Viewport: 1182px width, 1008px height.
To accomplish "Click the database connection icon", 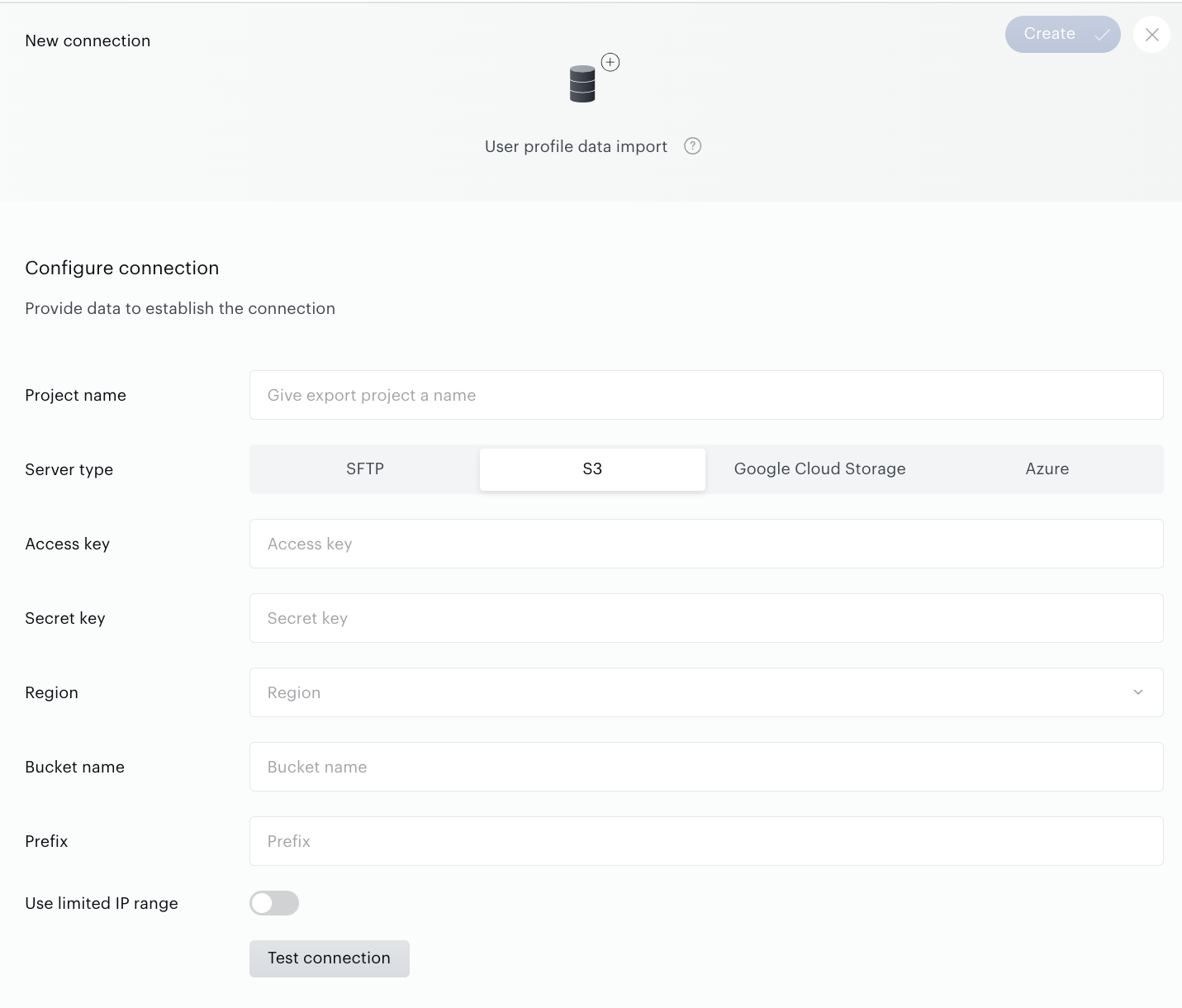I will 583,83.
